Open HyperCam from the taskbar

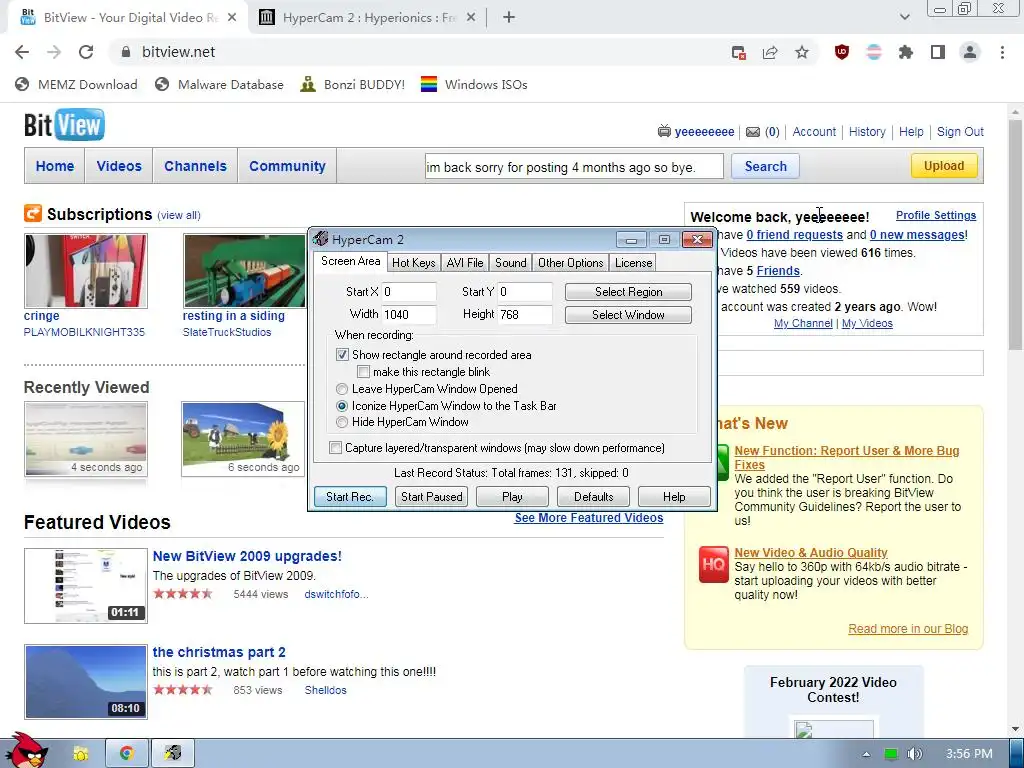pyautogui.click(x=172, y=753)
